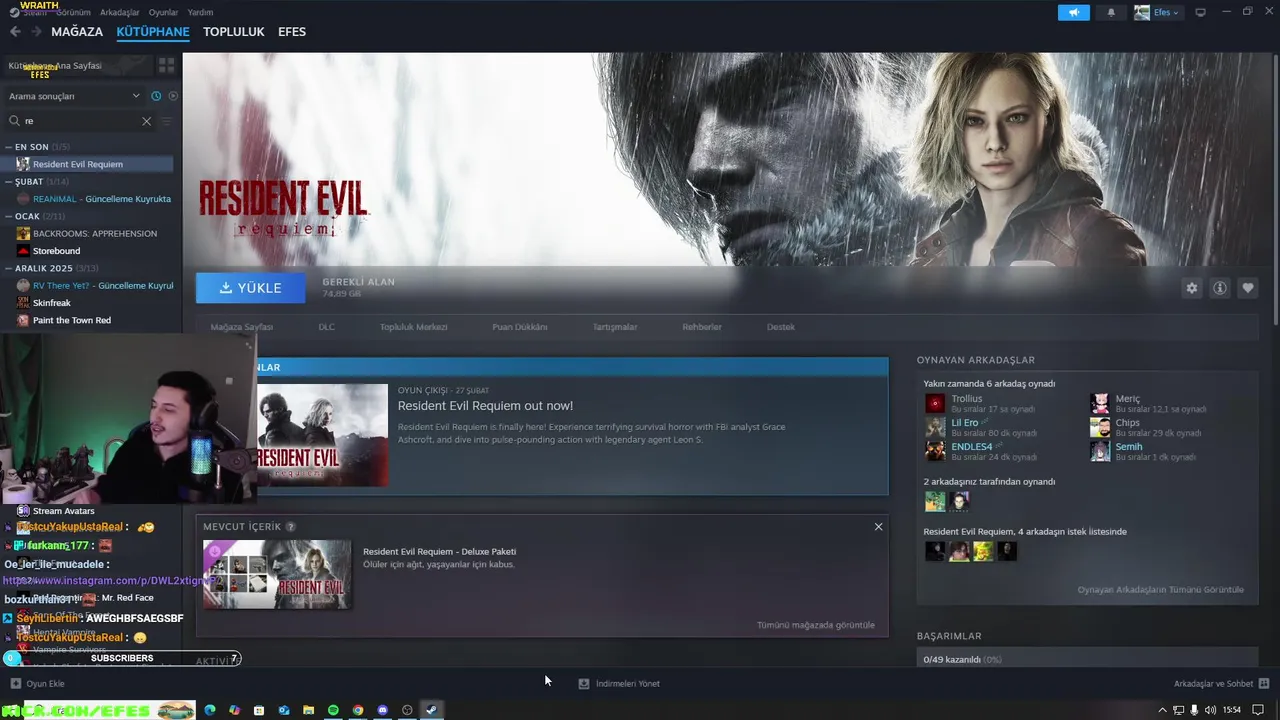Image resolution: width=1280 pixels, height=720 pixels.
Task: Open the Yardım menu
Action: (200, 13)
